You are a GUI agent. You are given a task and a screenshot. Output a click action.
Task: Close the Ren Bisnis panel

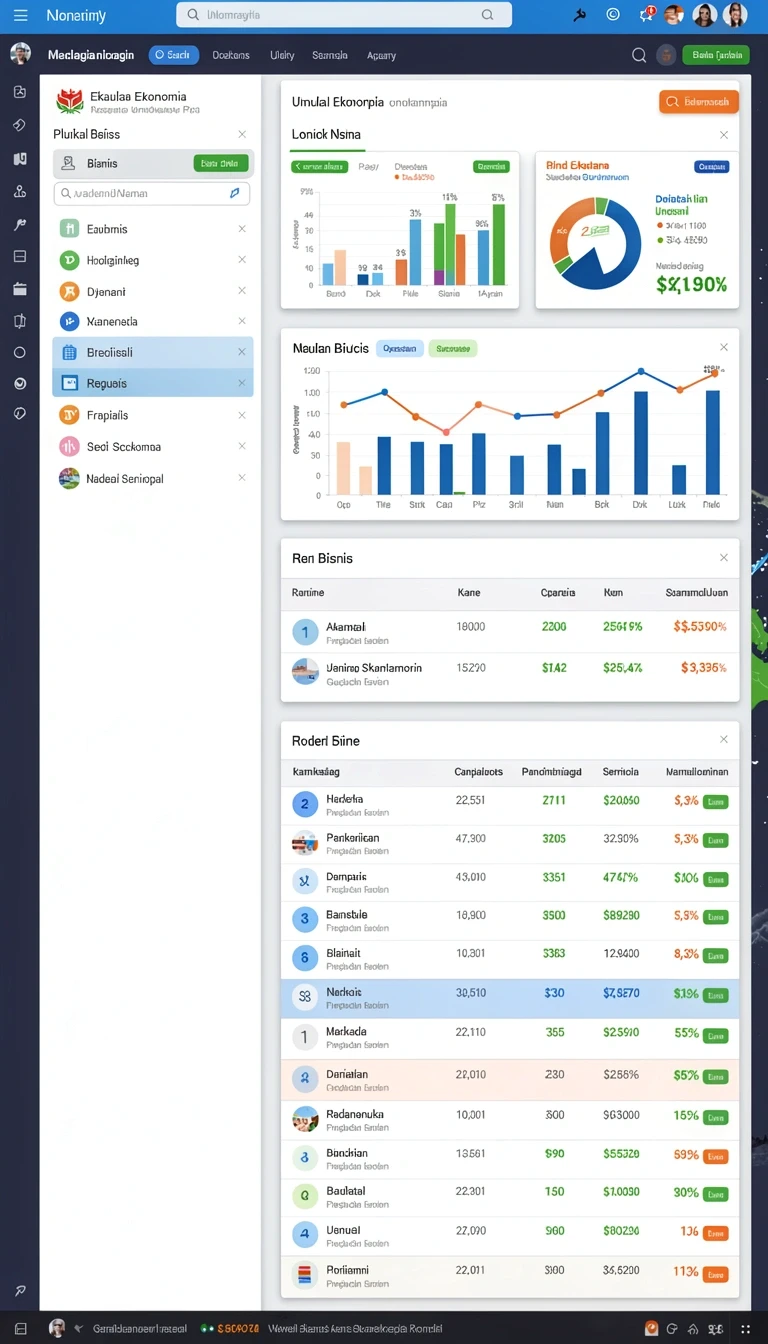pyautogui.click(x=724, y=558)
